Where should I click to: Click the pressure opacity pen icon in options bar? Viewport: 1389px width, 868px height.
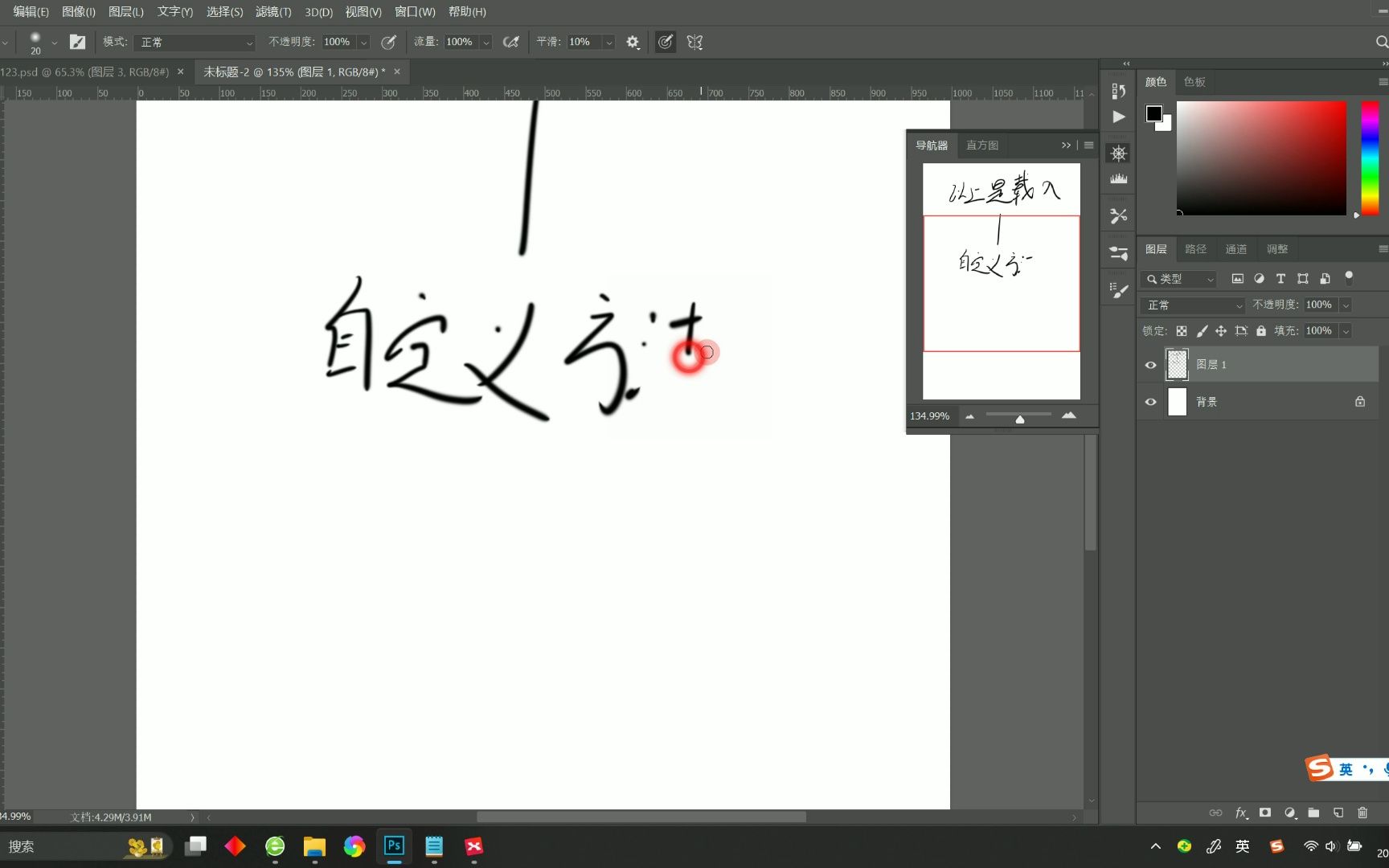389,42
